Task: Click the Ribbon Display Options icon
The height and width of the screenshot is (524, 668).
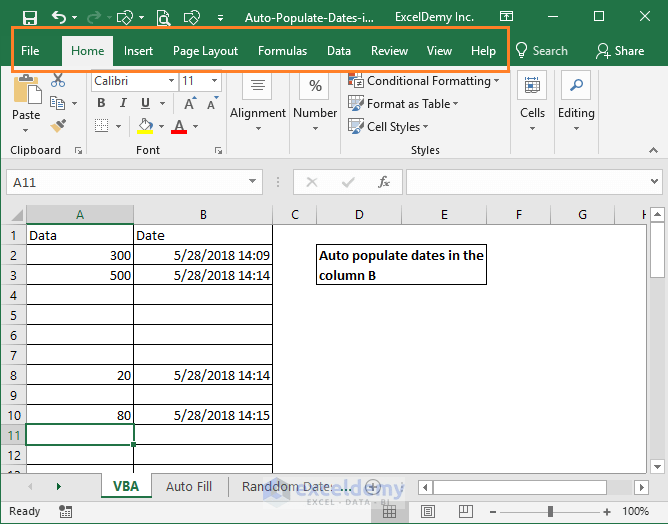Action: click(x=506, y=17)
